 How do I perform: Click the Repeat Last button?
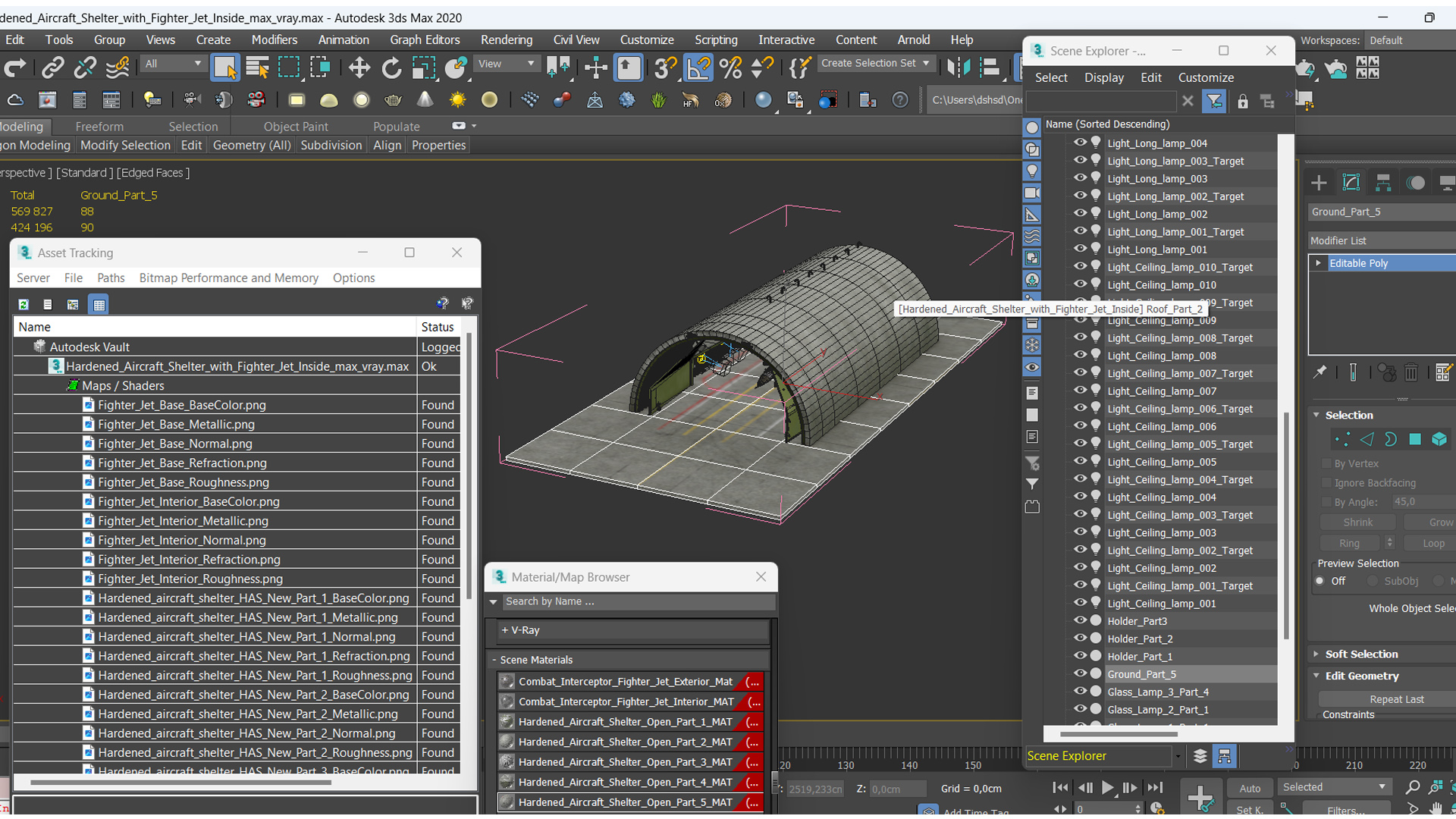[1396, 699]
